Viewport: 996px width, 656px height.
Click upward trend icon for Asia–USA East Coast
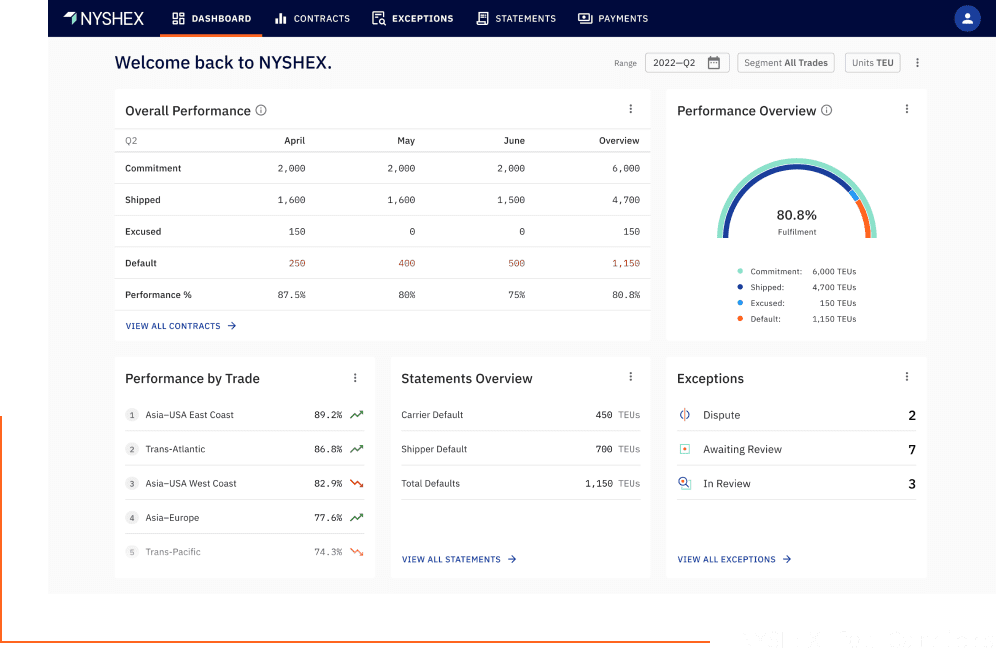click(x=357, y=415)
